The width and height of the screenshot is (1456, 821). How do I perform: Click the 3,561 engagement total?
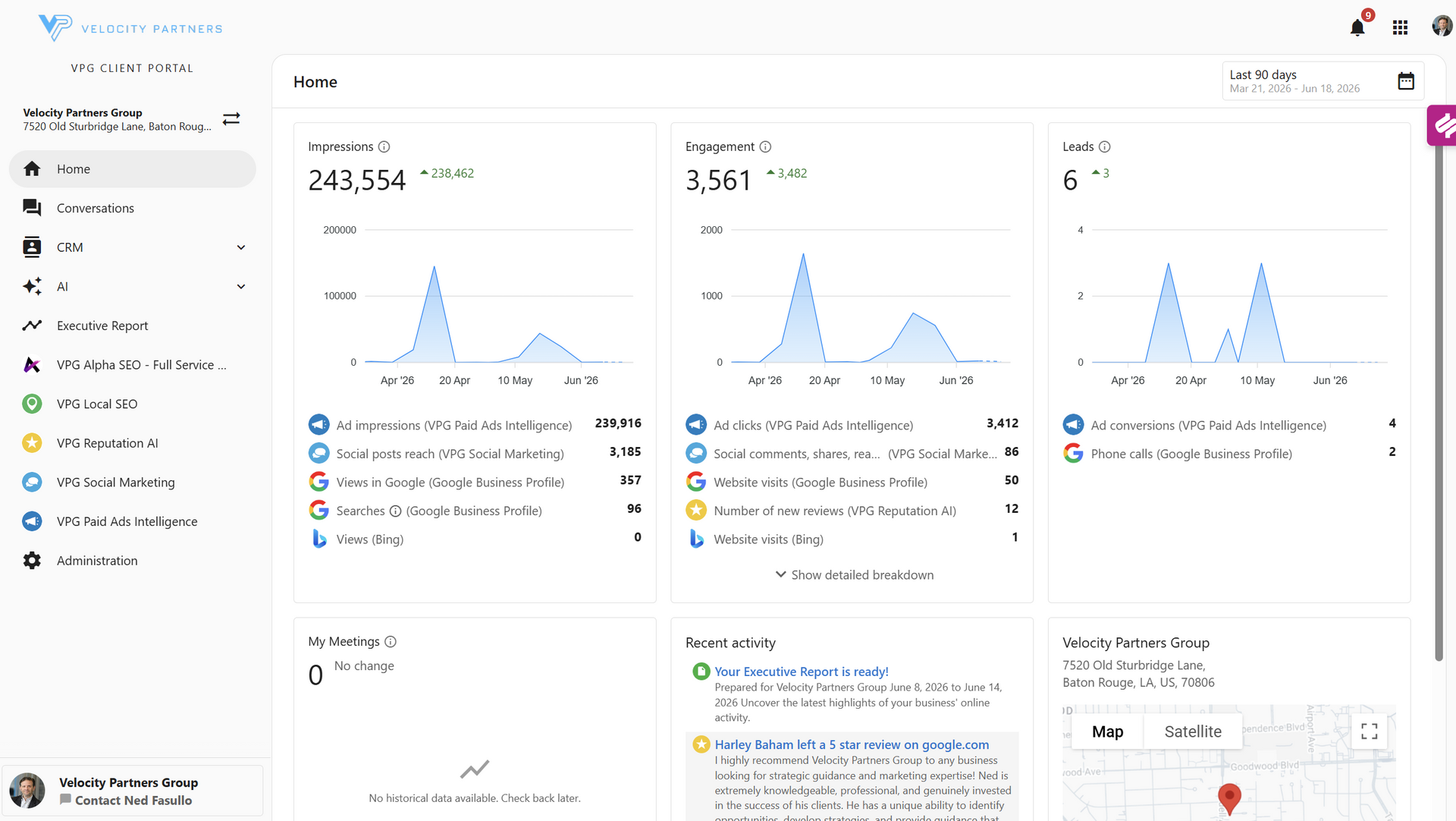click(719, 181)
